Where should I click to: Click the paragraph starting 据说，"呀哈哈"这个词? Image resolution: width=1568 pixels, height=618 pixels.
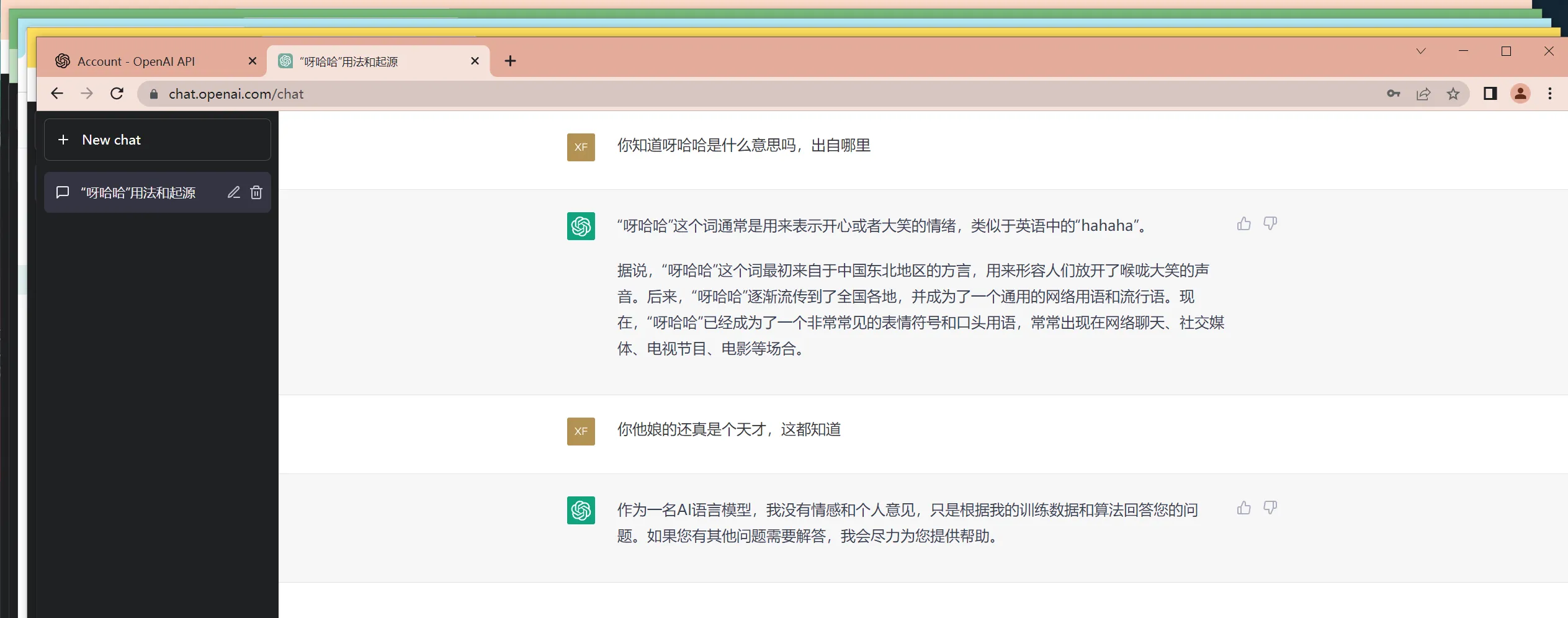[920, 310]
